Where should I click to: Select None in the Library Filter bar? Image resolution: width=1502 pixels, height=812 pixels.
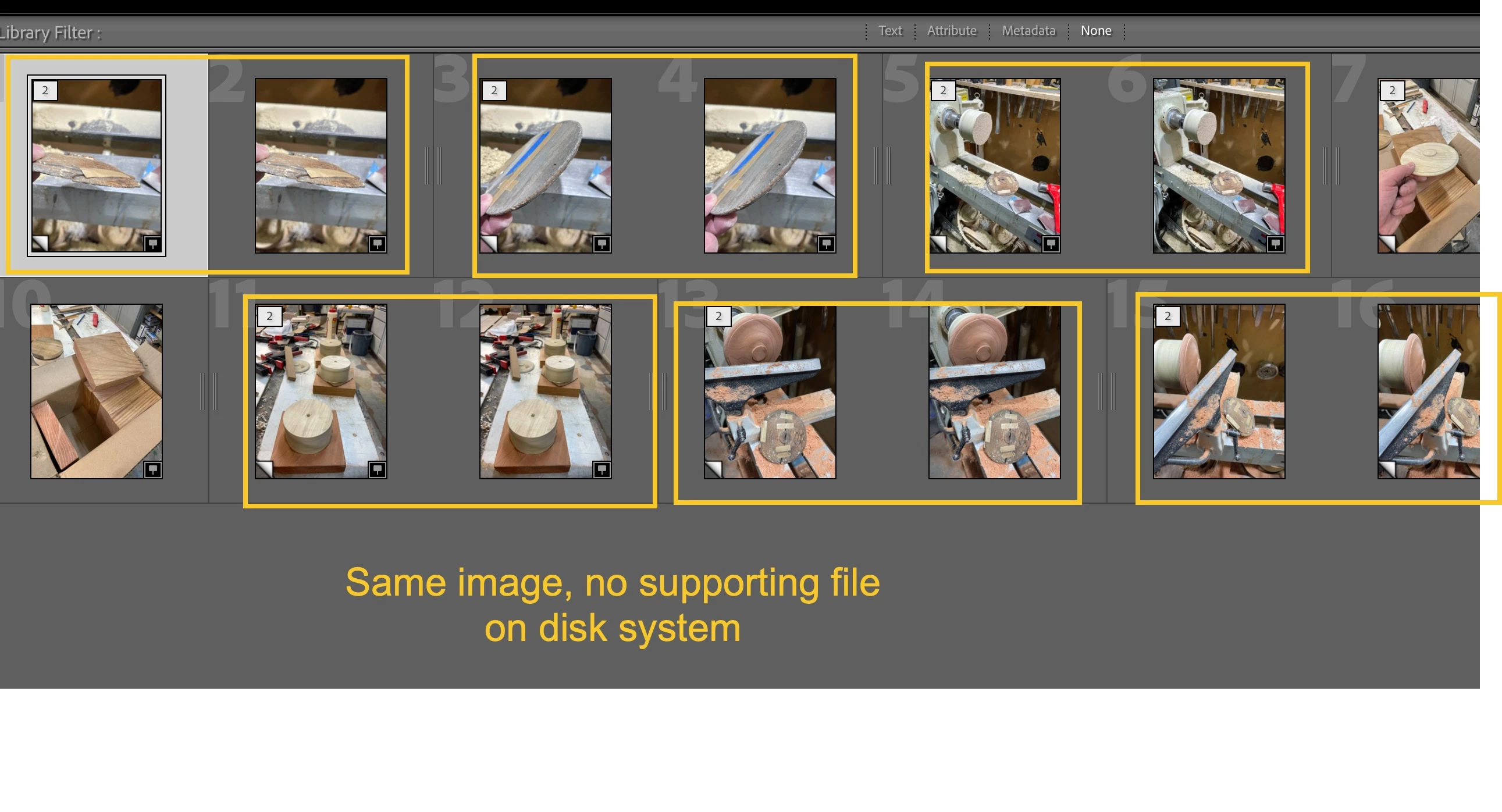(1095, 31)
